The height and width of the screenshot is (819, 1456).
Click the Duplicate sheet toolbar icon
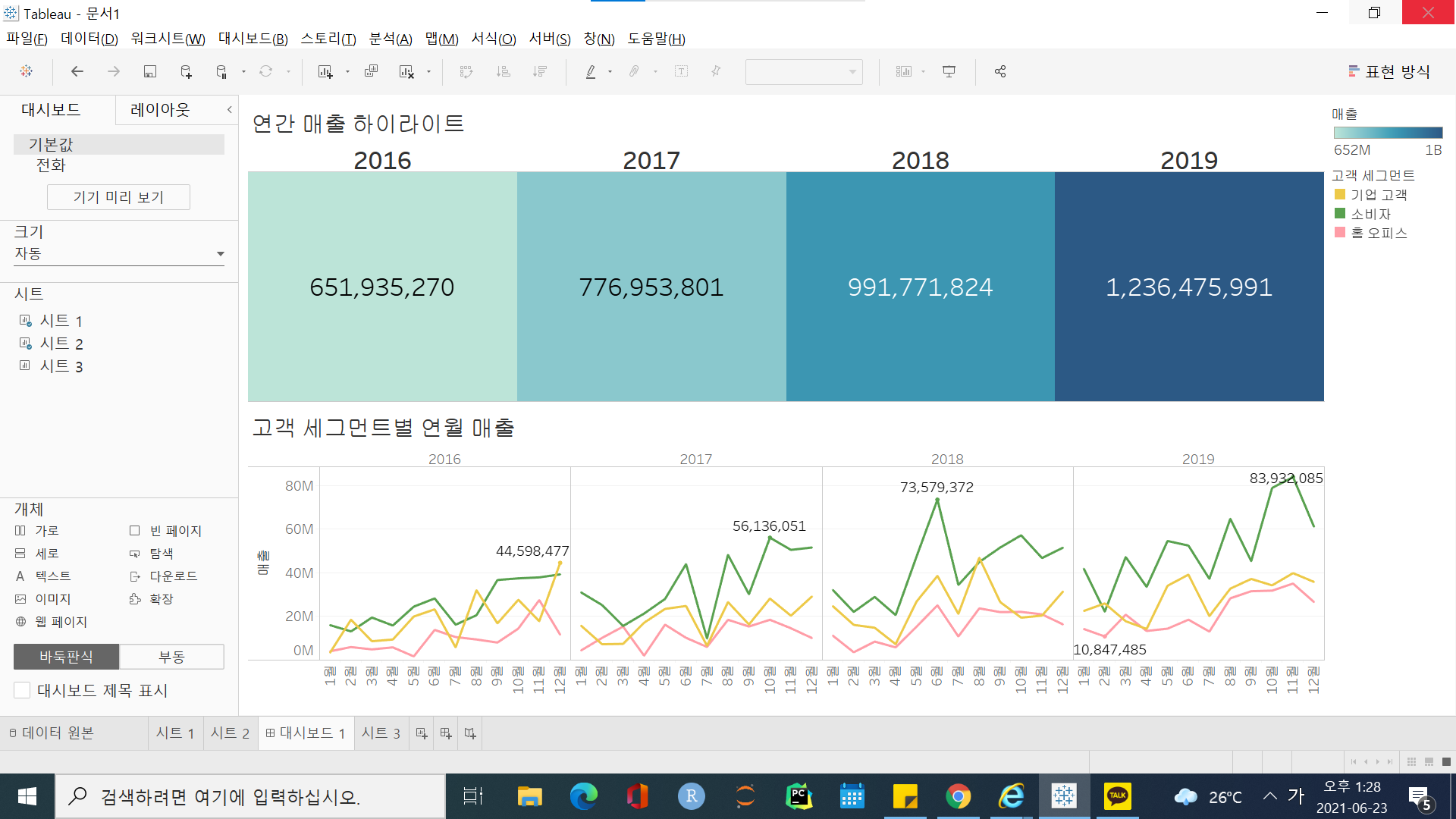pos(371,71)
